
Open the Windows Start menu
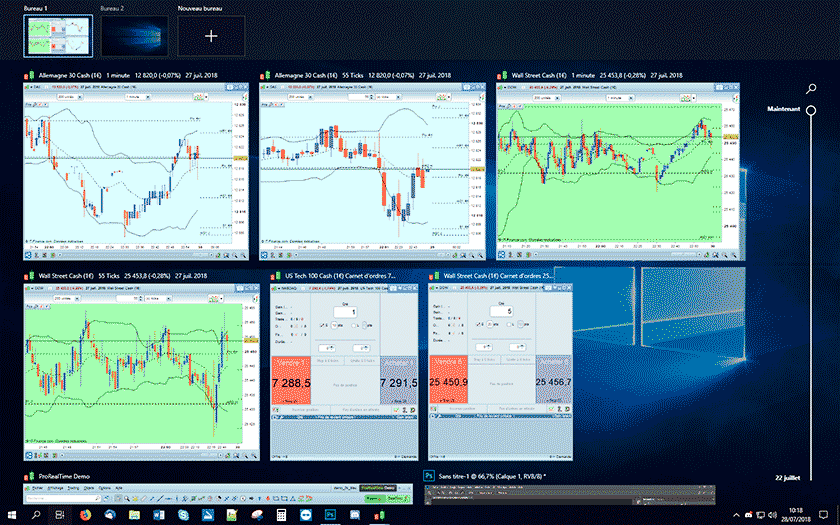point(11,515)
